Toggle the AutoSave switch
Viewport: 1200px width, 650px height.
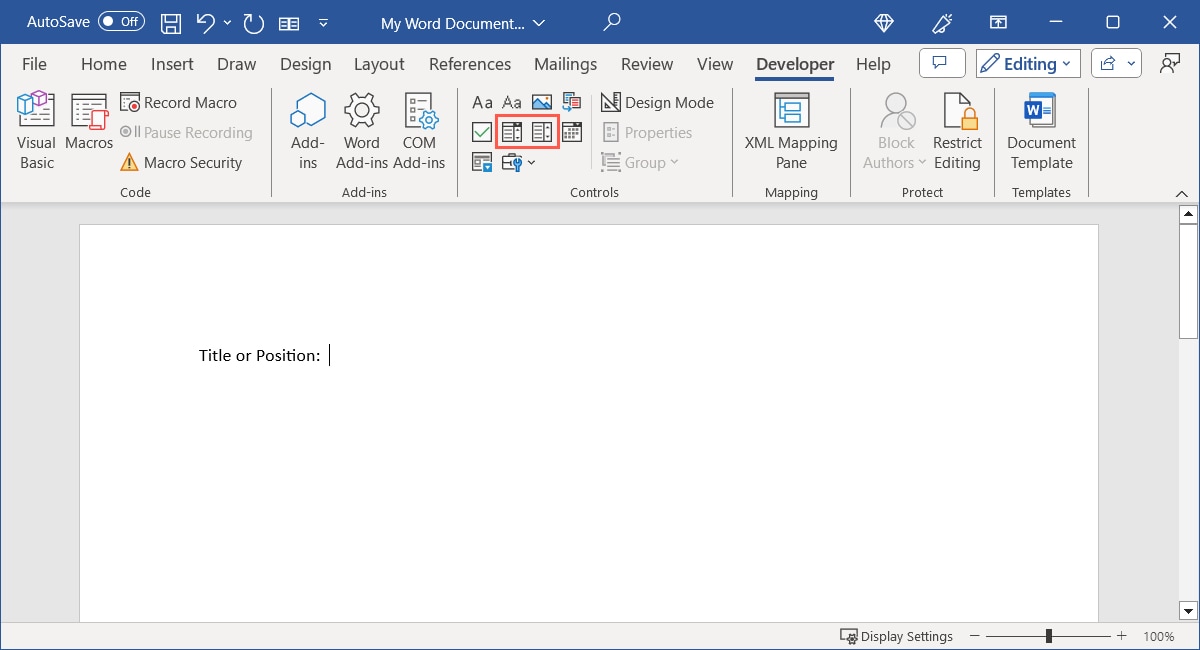tap(120, 21)
